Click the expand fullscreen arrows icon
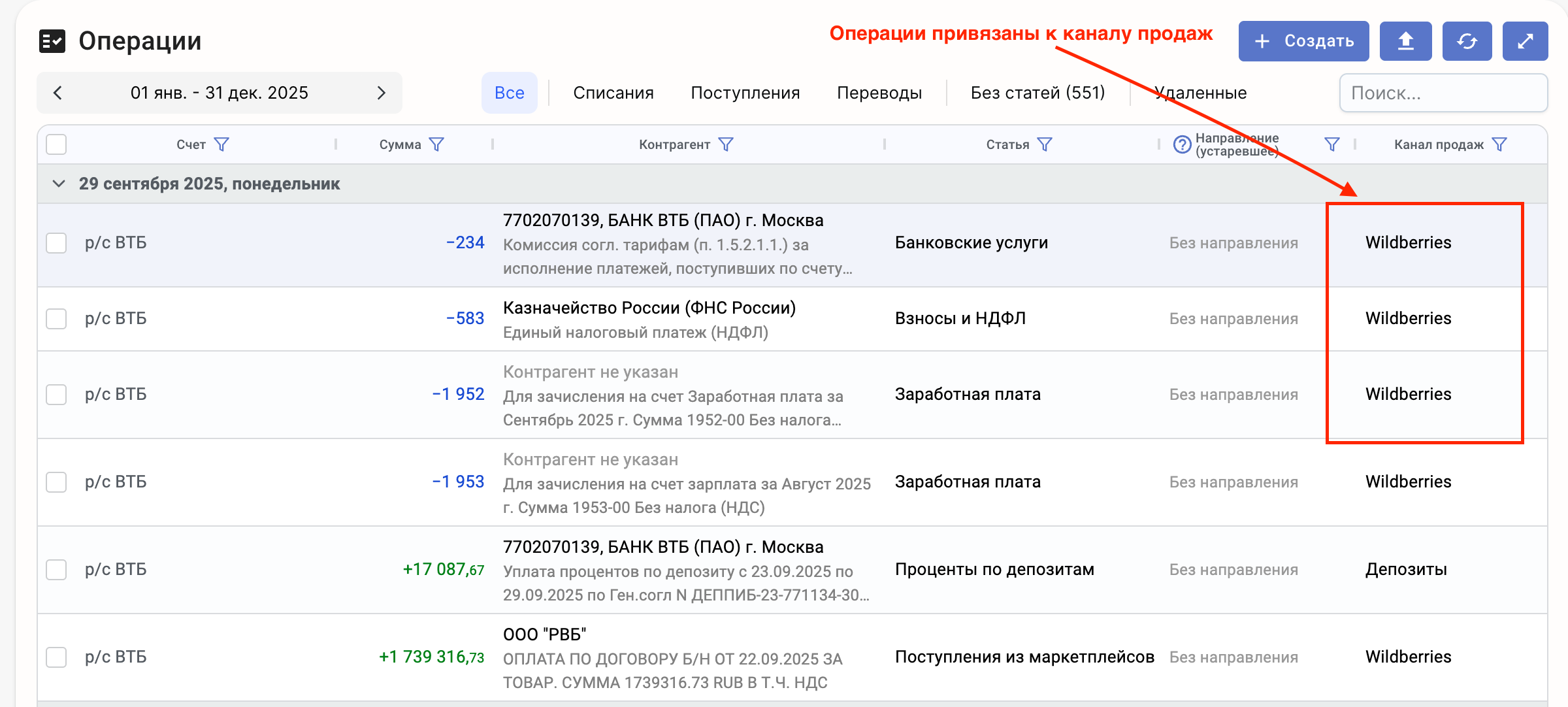 coord(1525,41)
